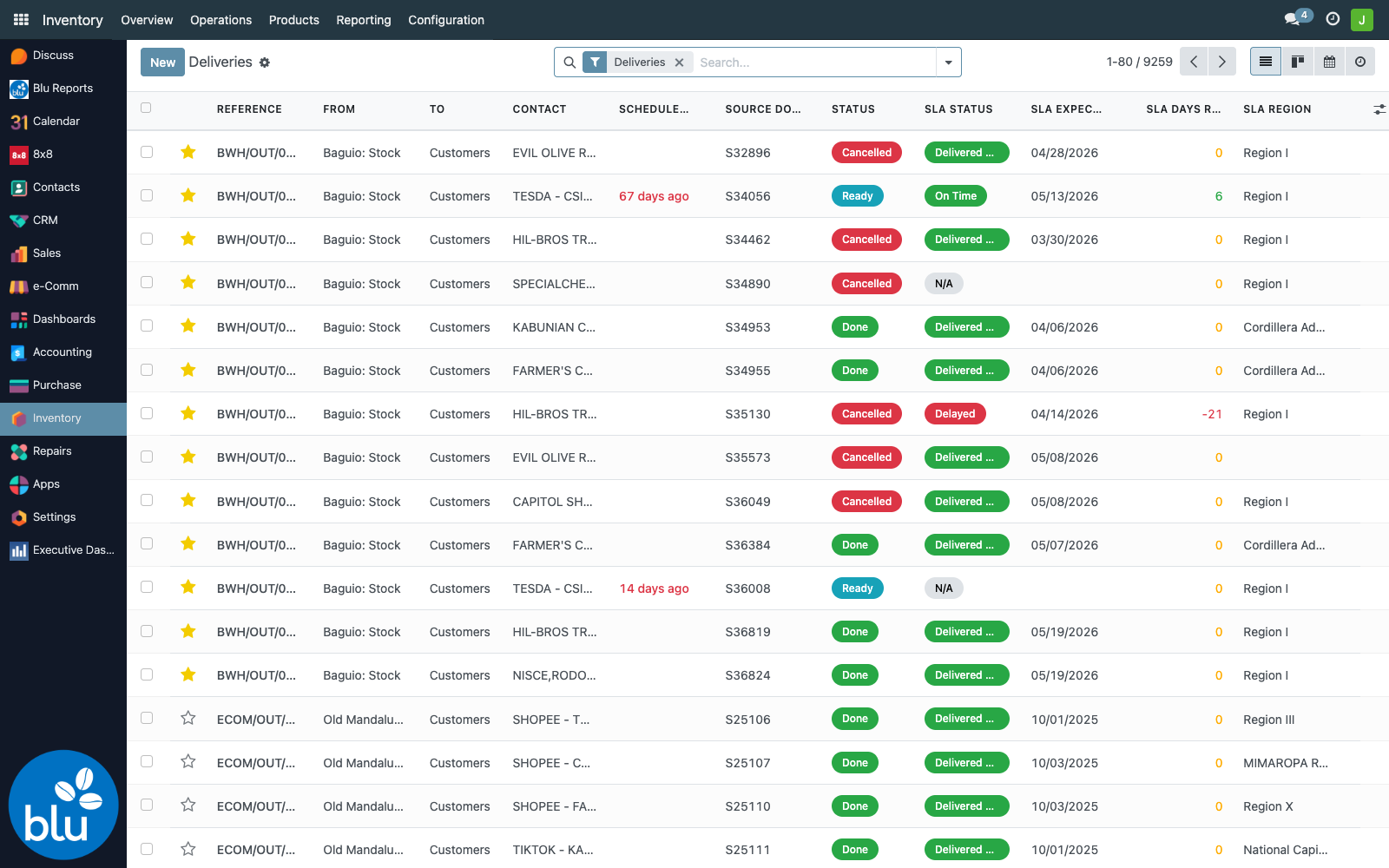
Task: Remove the Deliveries filter facet
Action: [x=680, y=62]
